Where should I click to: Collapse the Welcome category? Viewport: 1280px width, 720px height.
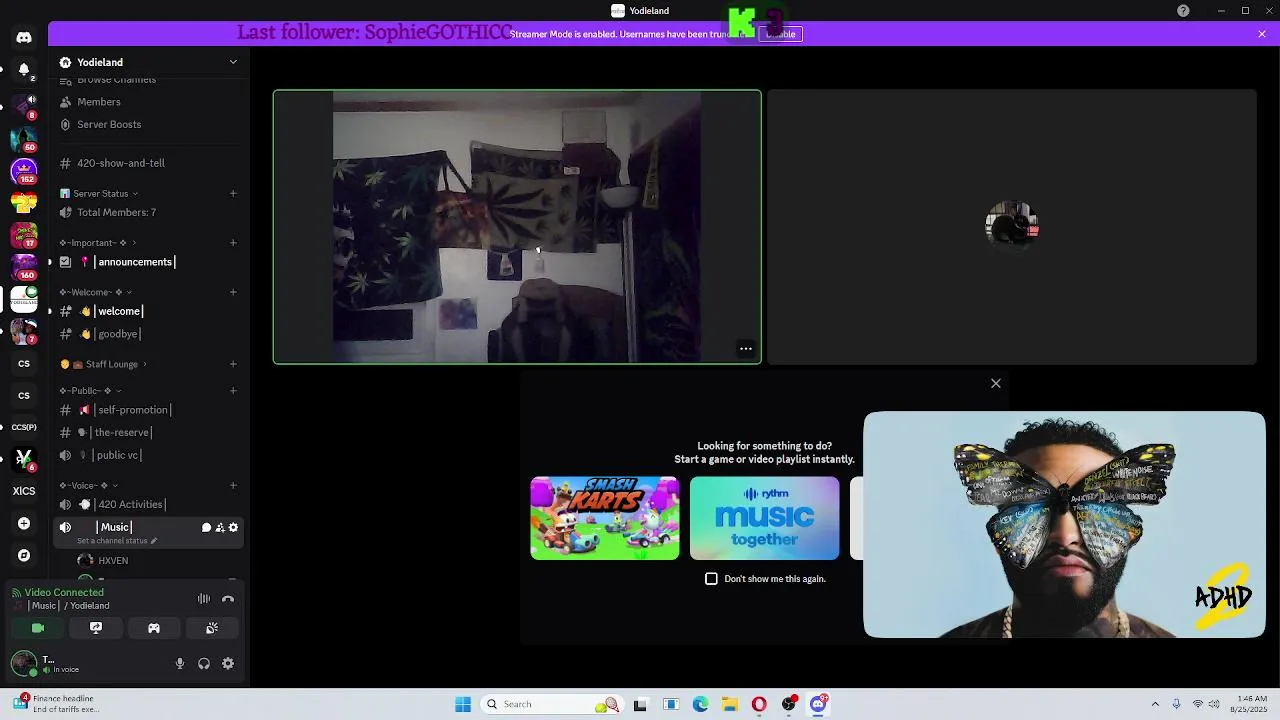point(97,292)
